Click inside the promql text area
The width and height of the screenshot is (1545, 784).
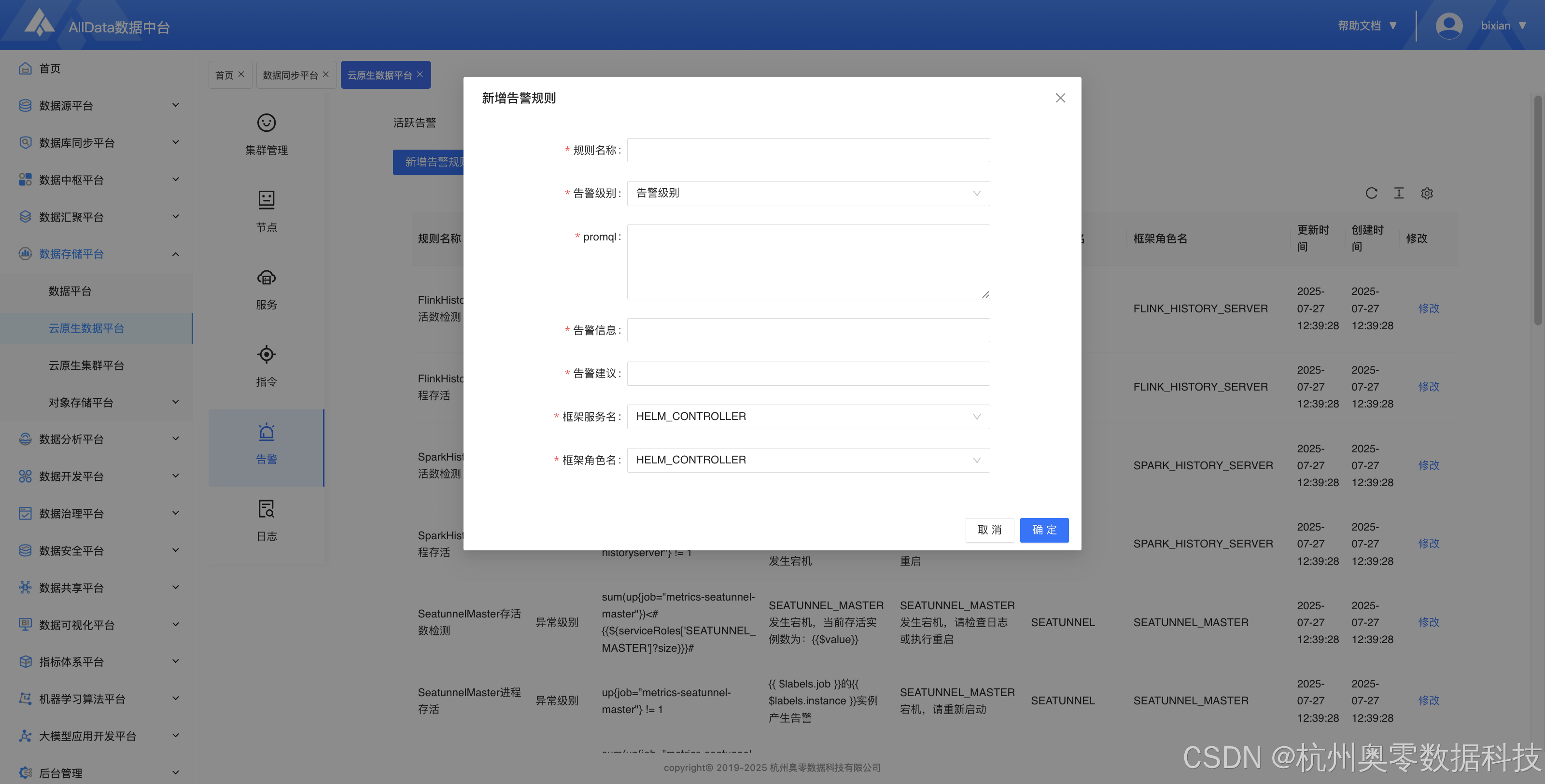click(x=807, y=262)
